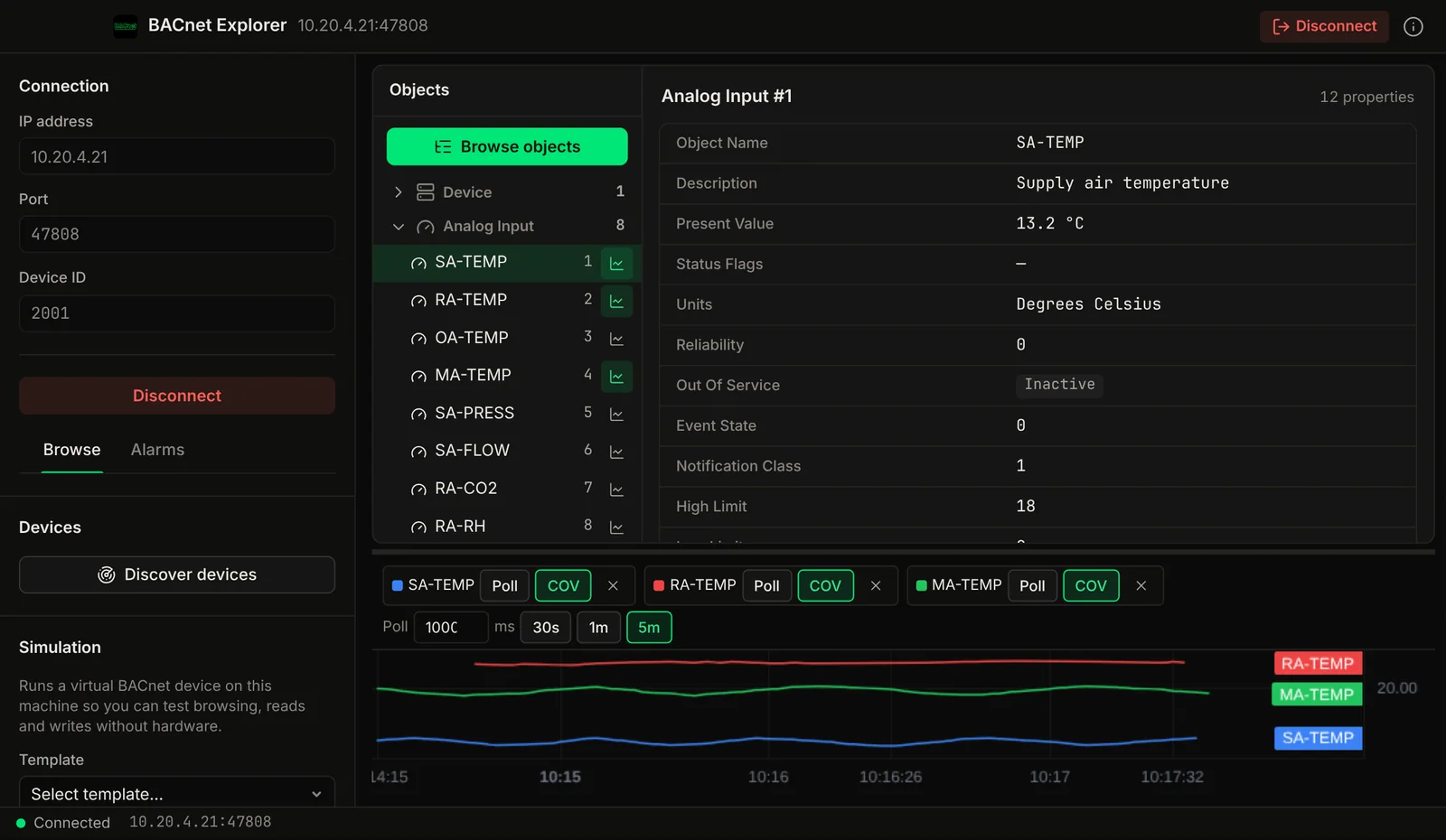The width and height of the screenshot is (1446, 840).
Task: Toggle trend chart for RA-TEMP row
Action: tap(616, 301)
